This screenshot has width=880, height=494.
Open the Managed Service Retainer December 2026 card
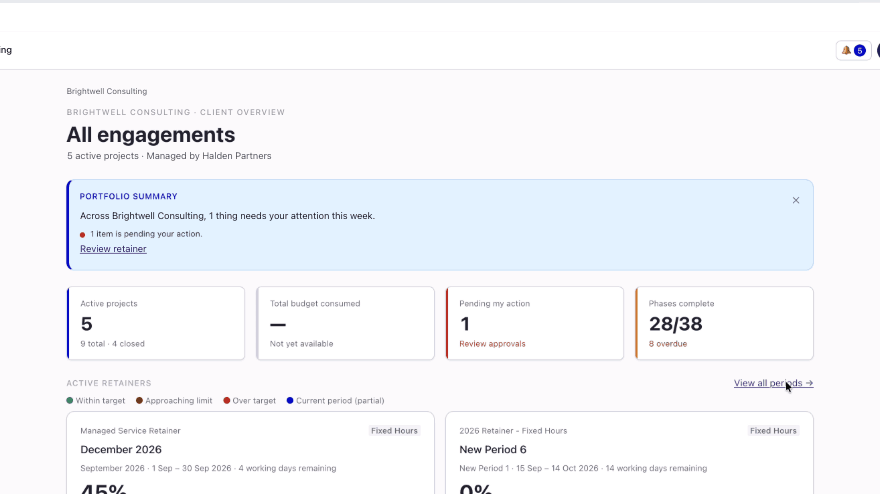click(x=250, y=452)
